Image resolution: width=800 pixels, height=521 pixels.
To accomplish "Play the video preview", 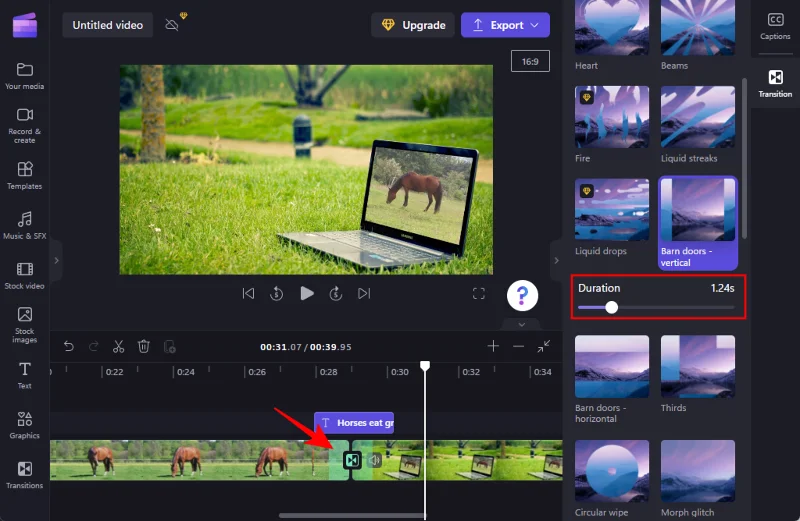I will (x=307, y=293).
